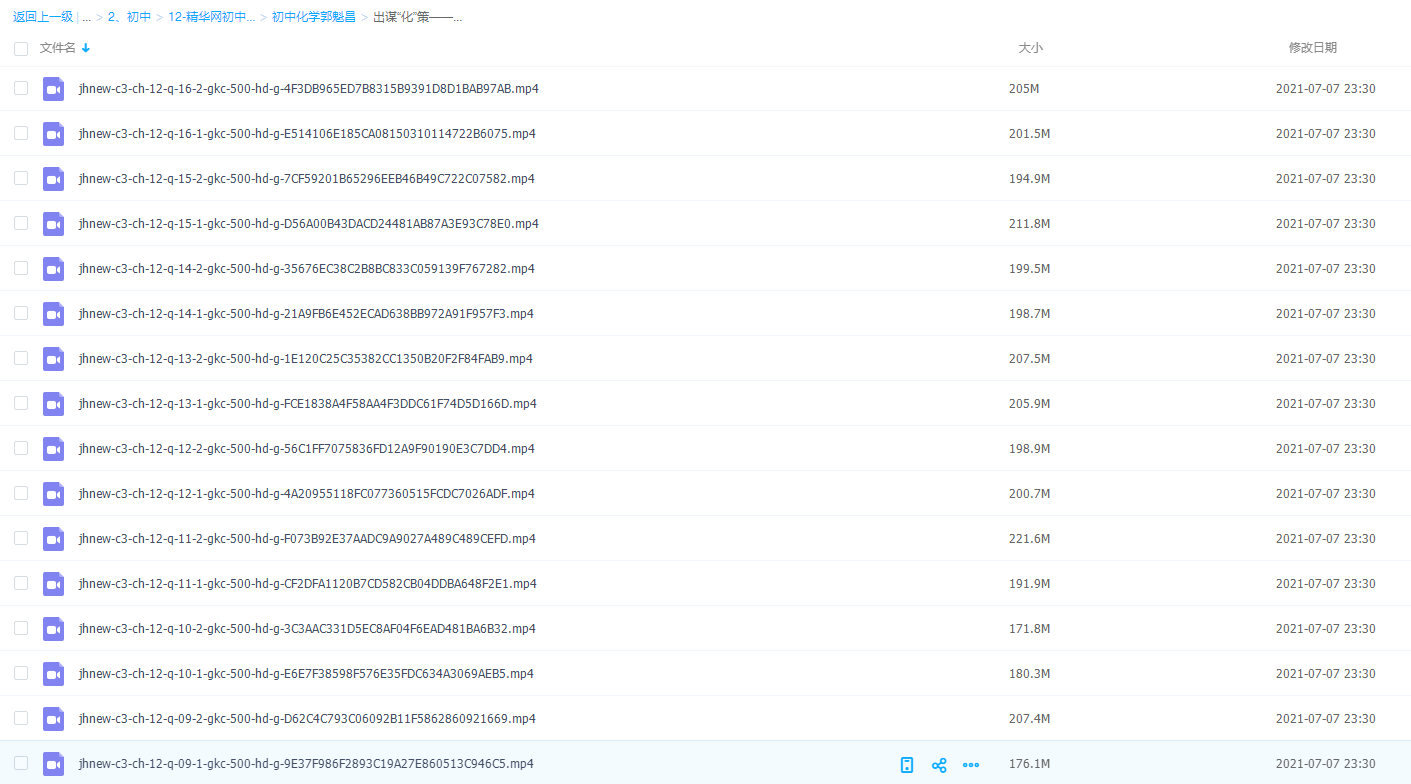Open the q-09-2 video file by its name

click(x=307, y=719)
